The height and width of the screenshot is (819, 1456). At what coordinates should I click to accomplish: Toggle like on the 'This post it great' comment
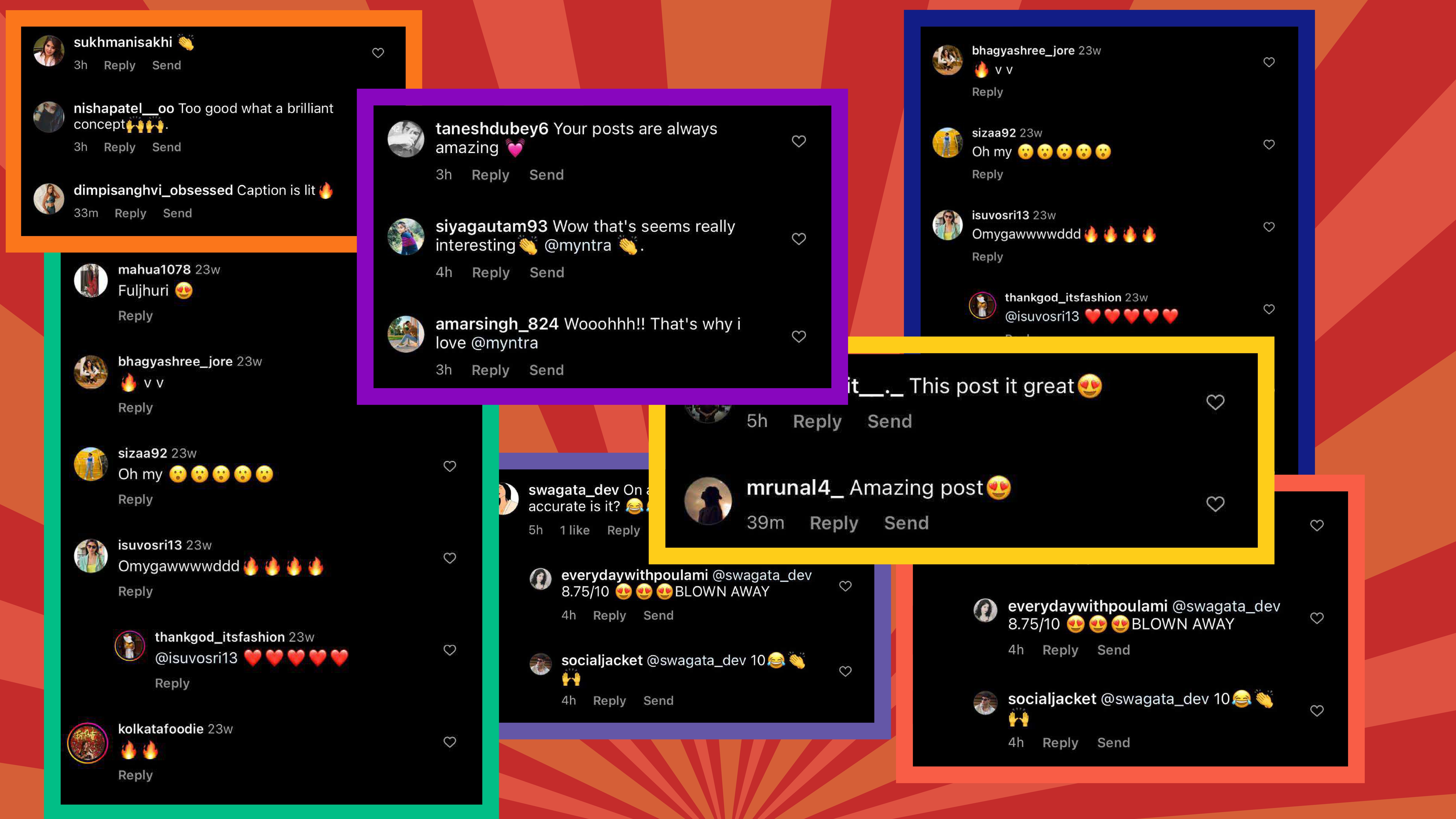[x=1215, y=402]
